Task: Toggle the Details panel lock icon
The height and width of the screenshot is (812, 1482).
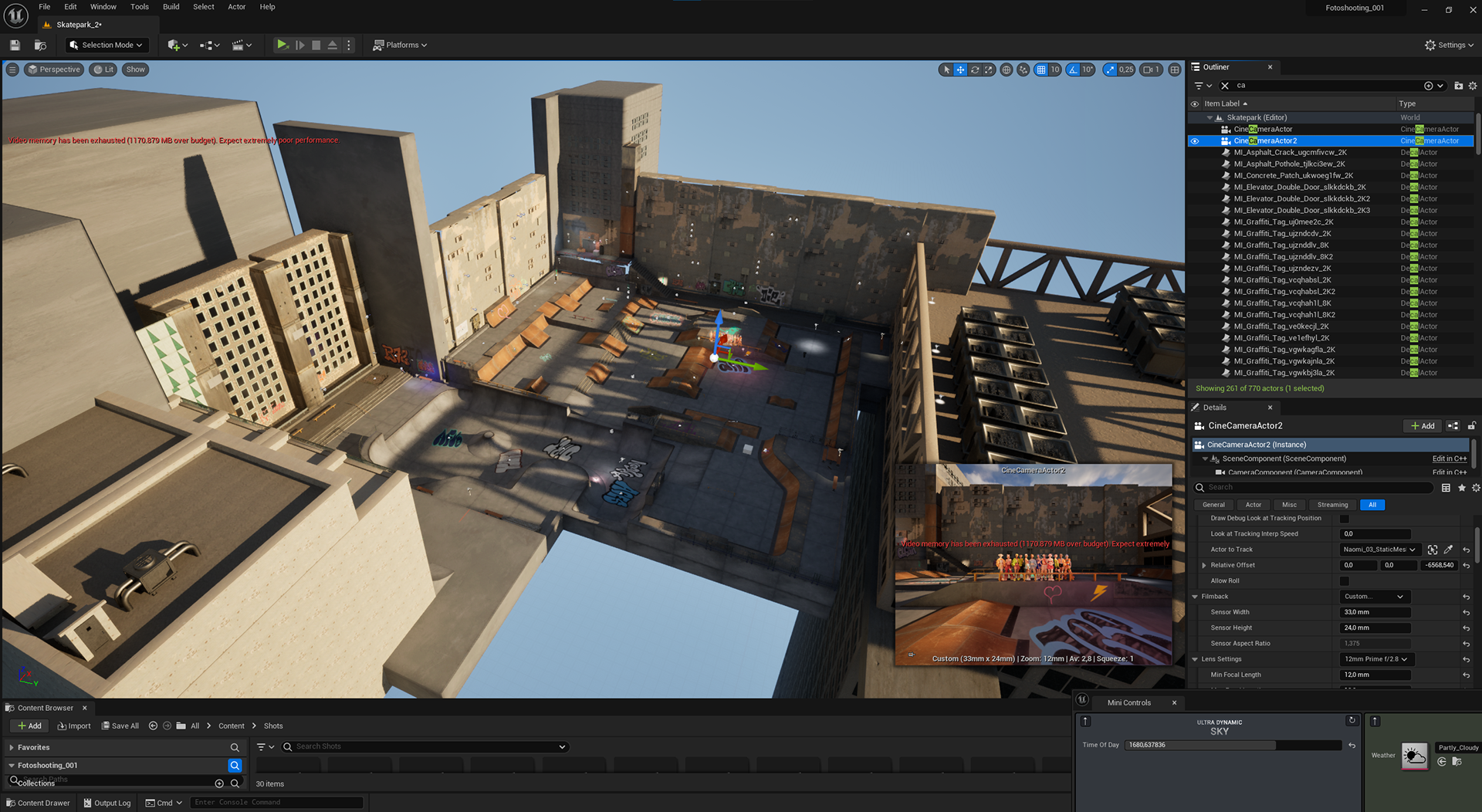Action: (x=1471, y=426)
